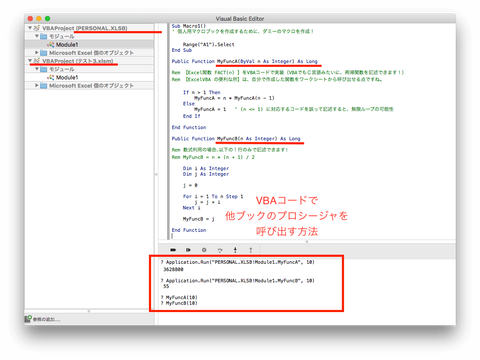
Task: Click the Run/Step debug toolbar icon
Action: [188, 250]
